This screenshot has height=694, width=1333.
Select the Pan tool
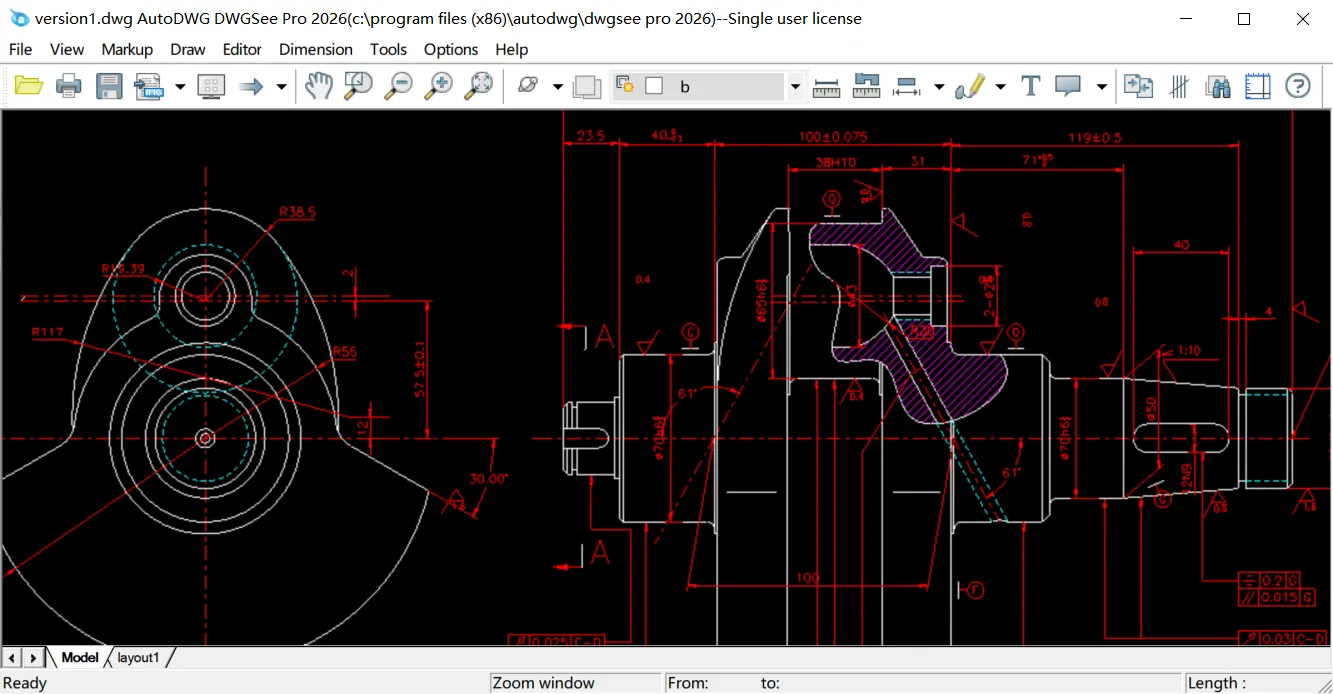coord(317,86)
